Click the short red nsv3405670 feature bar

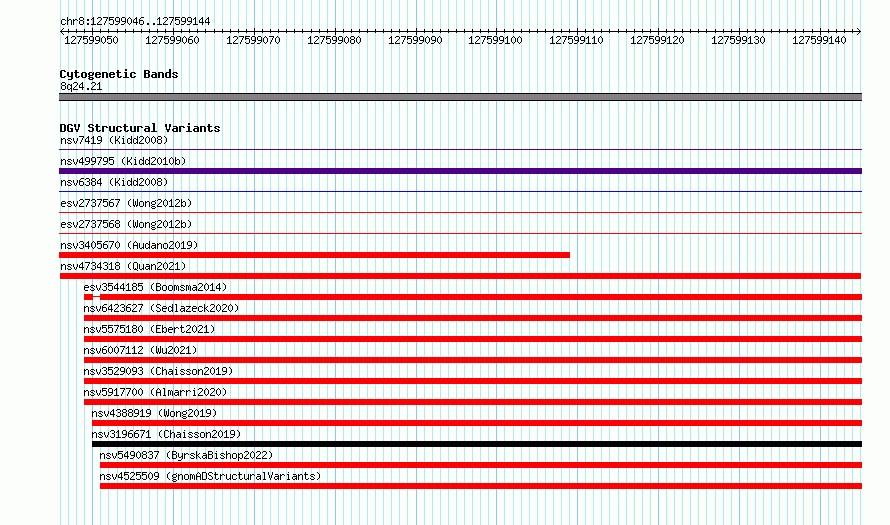(x=314, y=255)
